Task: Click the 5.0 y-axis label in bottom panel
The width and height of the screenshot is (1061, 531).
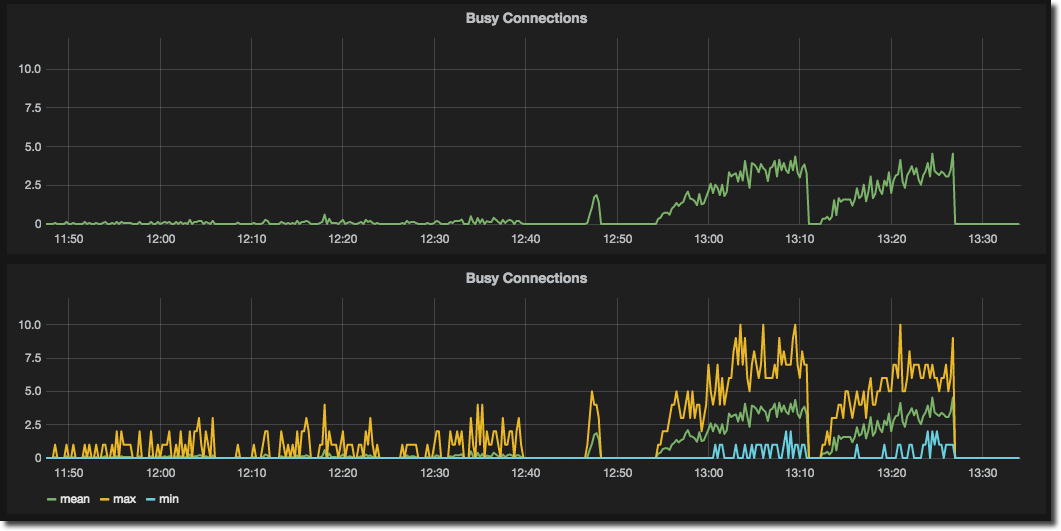Action: [33, 391]
